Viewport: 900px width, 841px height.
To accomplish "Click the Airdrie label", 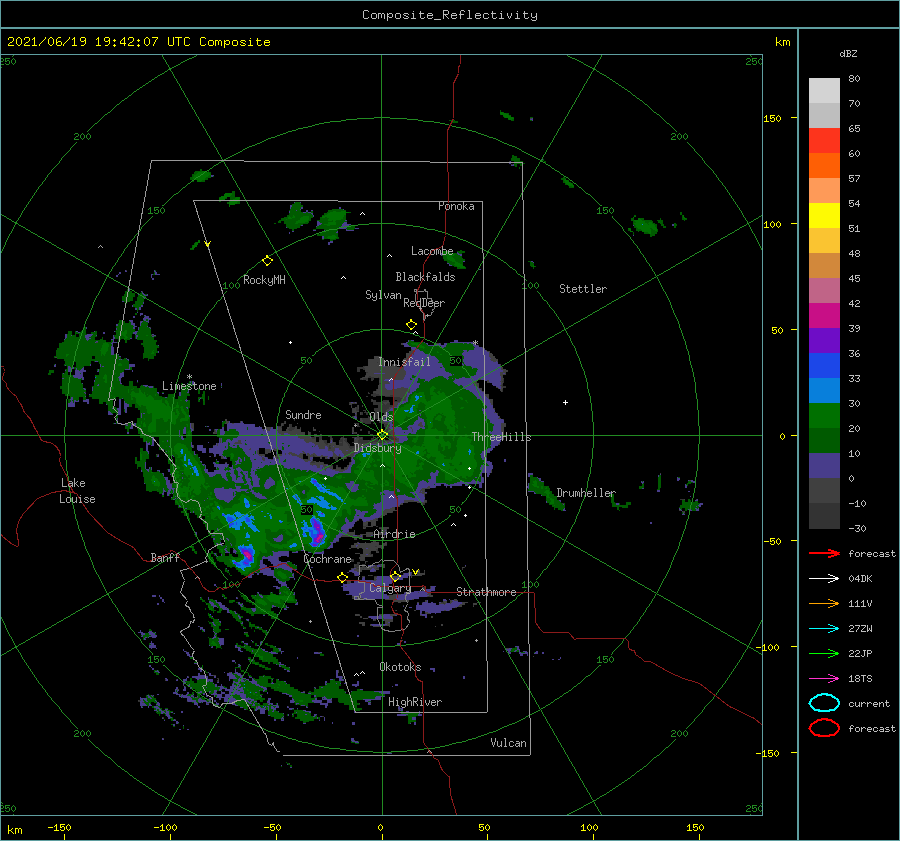I will [394, 534].
